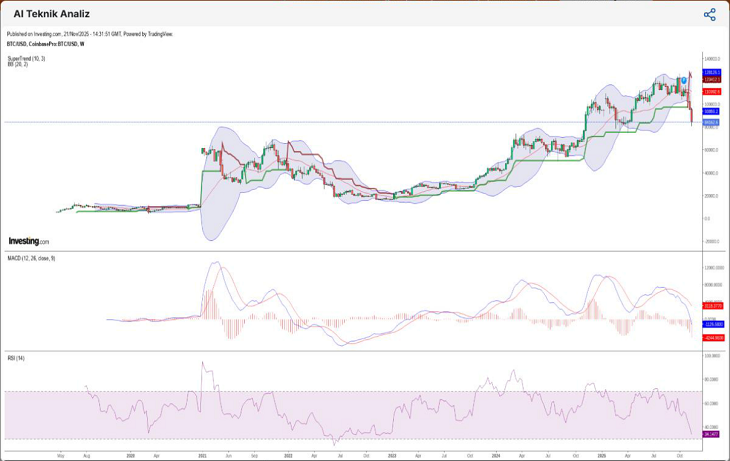Click the blue marker icon on the price chart

tap(684, 79)
